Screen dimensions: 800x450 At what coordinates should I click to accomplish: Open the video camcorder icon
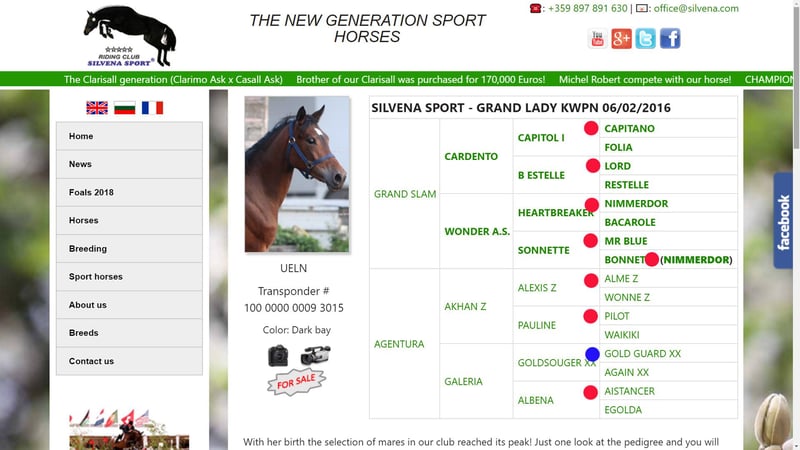[x=315, y=355]
